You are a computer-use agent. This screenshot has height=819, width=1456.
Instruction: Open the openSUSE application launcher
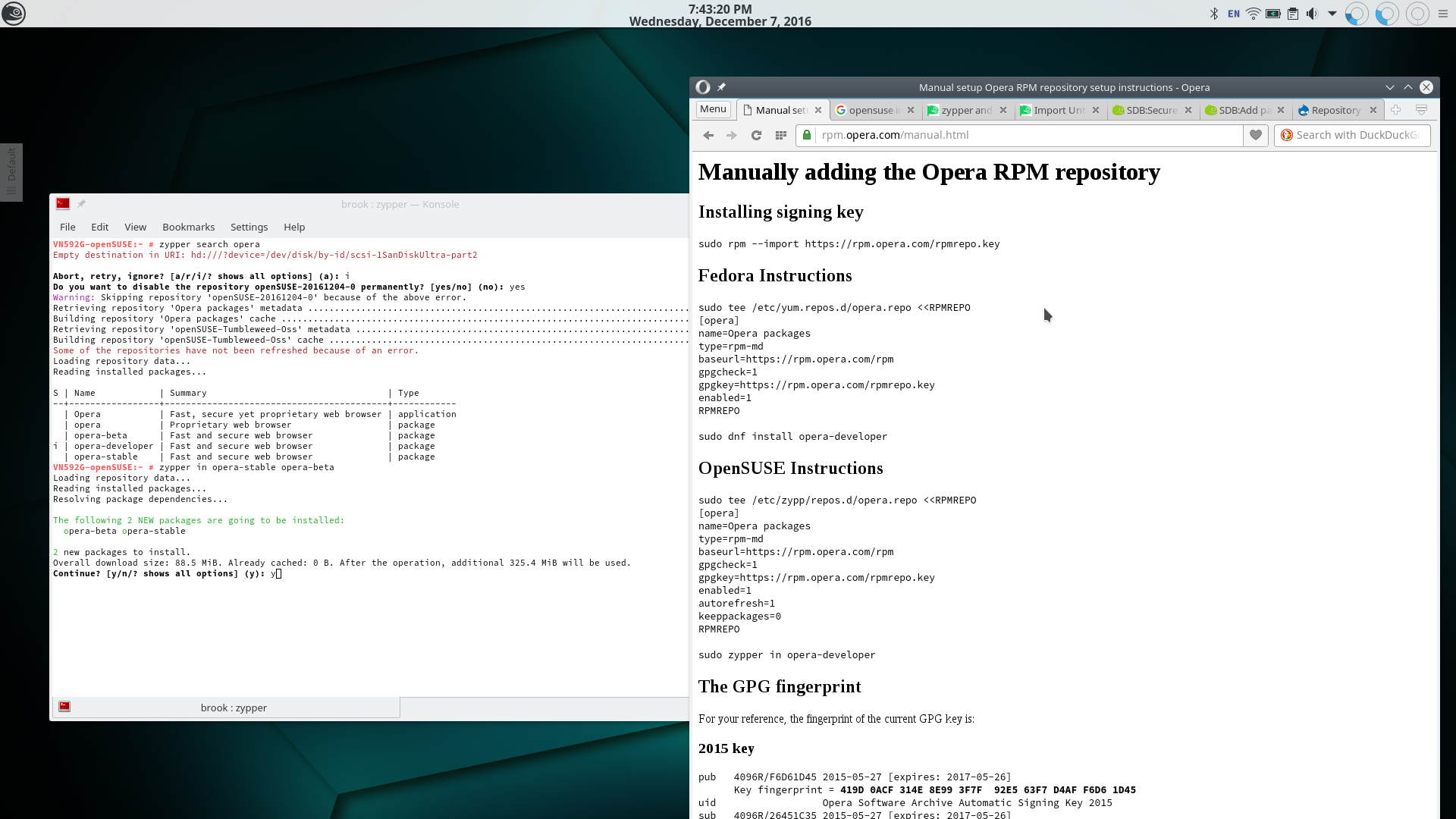click(x=14, y=14)
